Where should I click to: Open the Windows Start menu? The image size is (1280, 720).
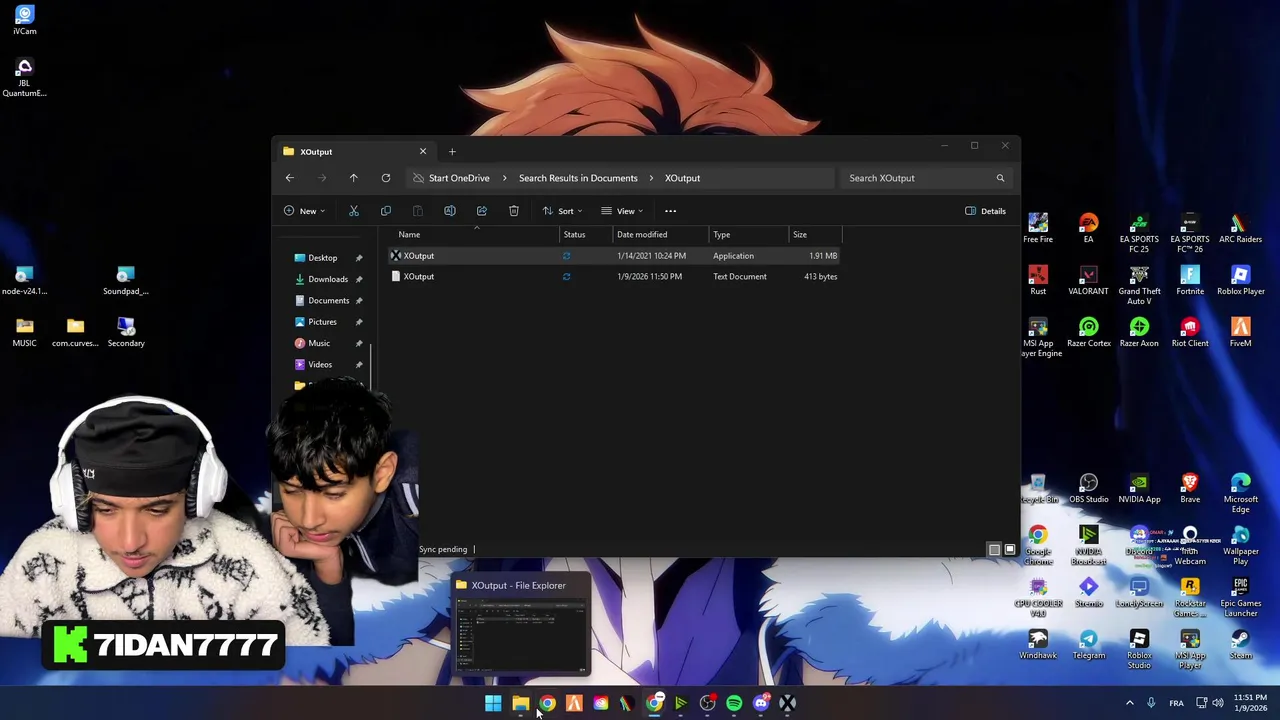[493, 703]
